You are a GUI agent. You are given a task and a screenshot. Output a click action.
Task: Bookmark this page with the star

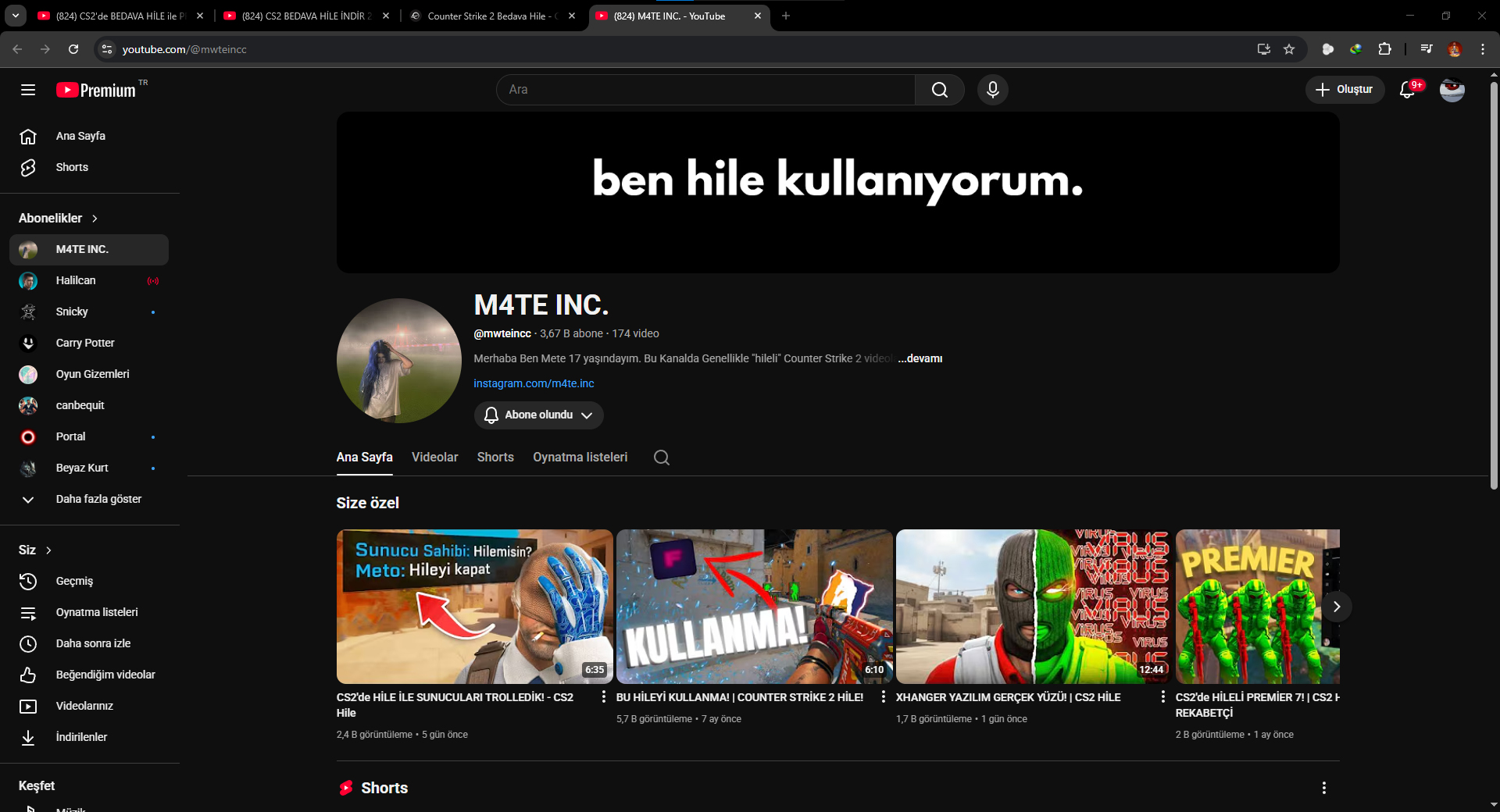point(1289,49)
